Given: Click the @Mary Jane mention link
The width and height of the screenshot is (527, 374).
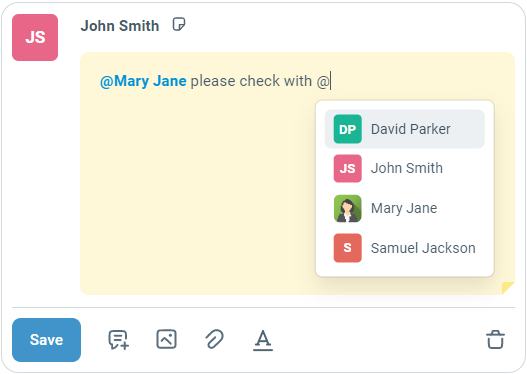Looking at the screenshot, I should pos(143,81).
